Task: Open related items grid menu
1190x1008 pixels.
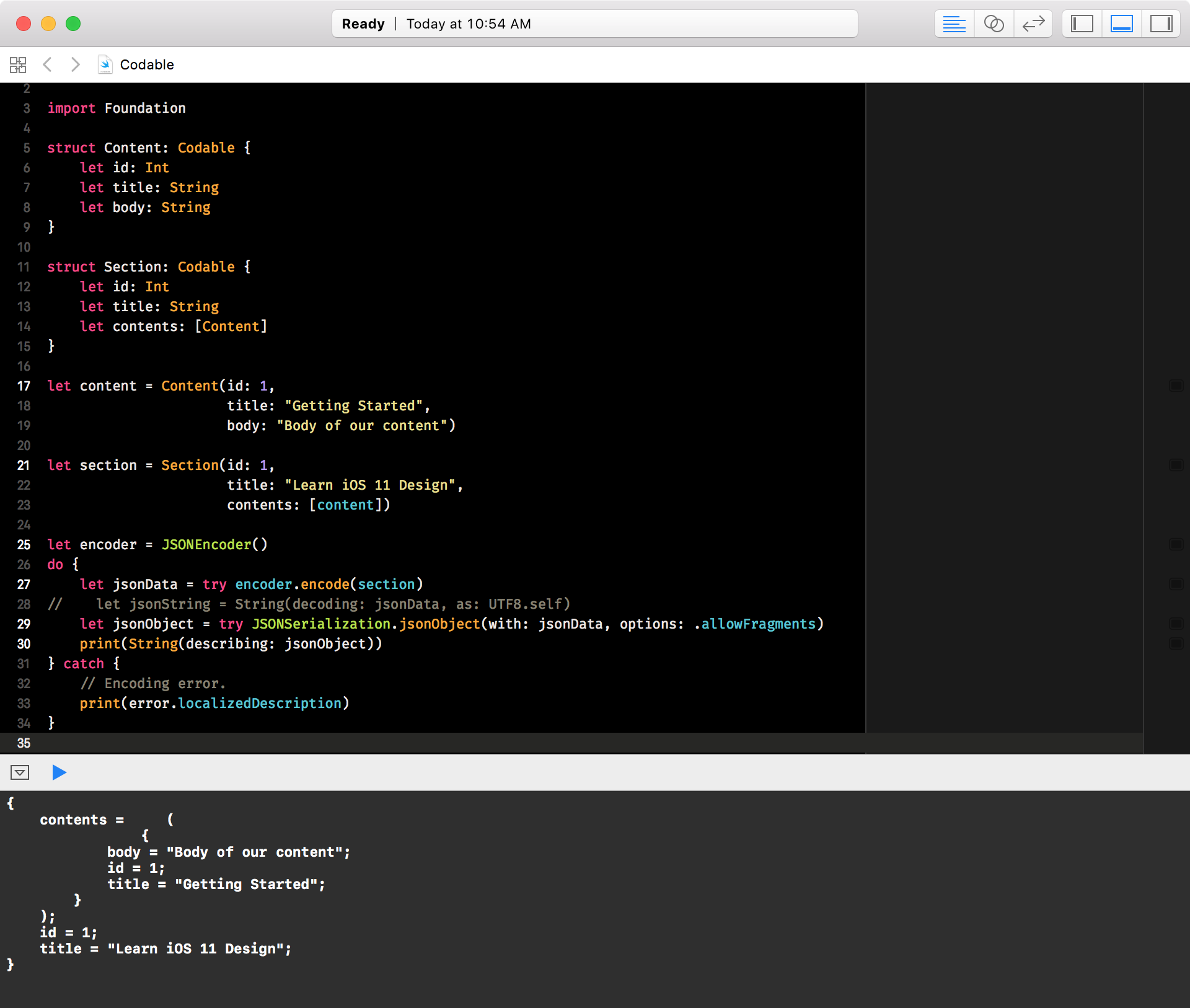Action: tap(18, 64)
